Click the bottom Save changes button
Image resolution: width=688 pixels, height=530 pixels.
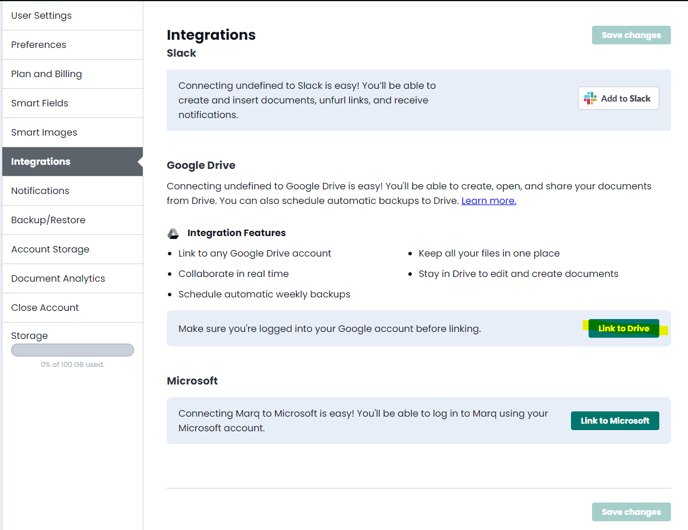pyautogui.click(x=631, y=512)
